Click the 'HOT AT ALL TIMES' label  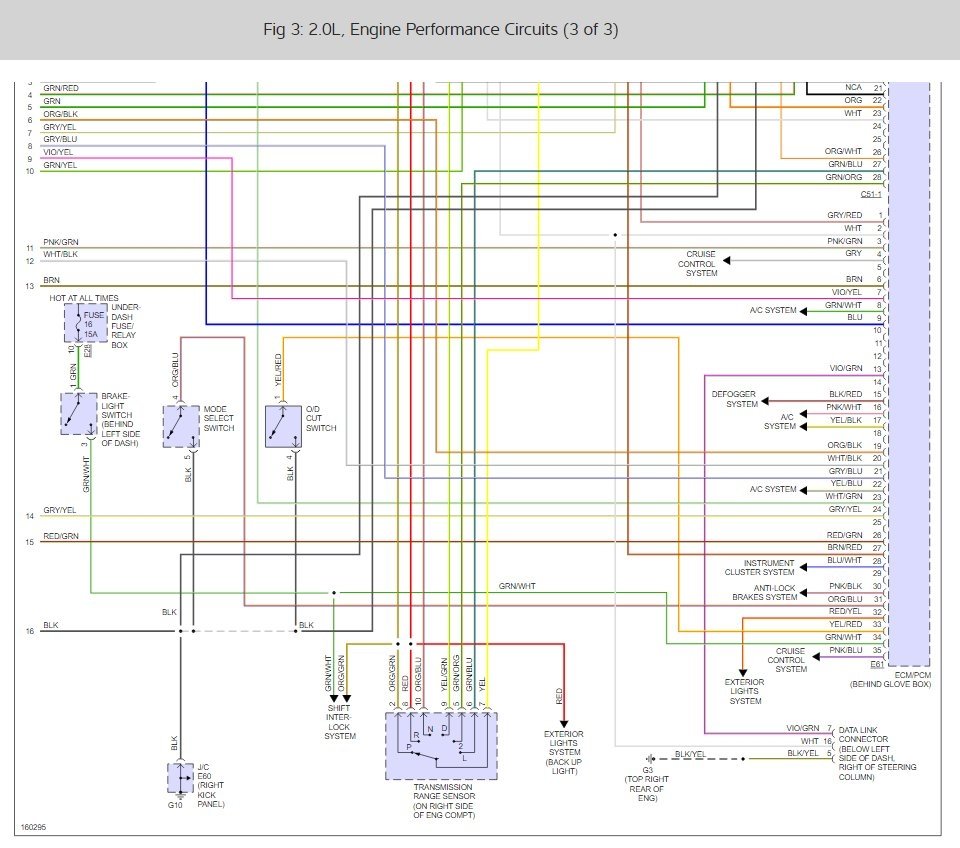coord(84,298)
